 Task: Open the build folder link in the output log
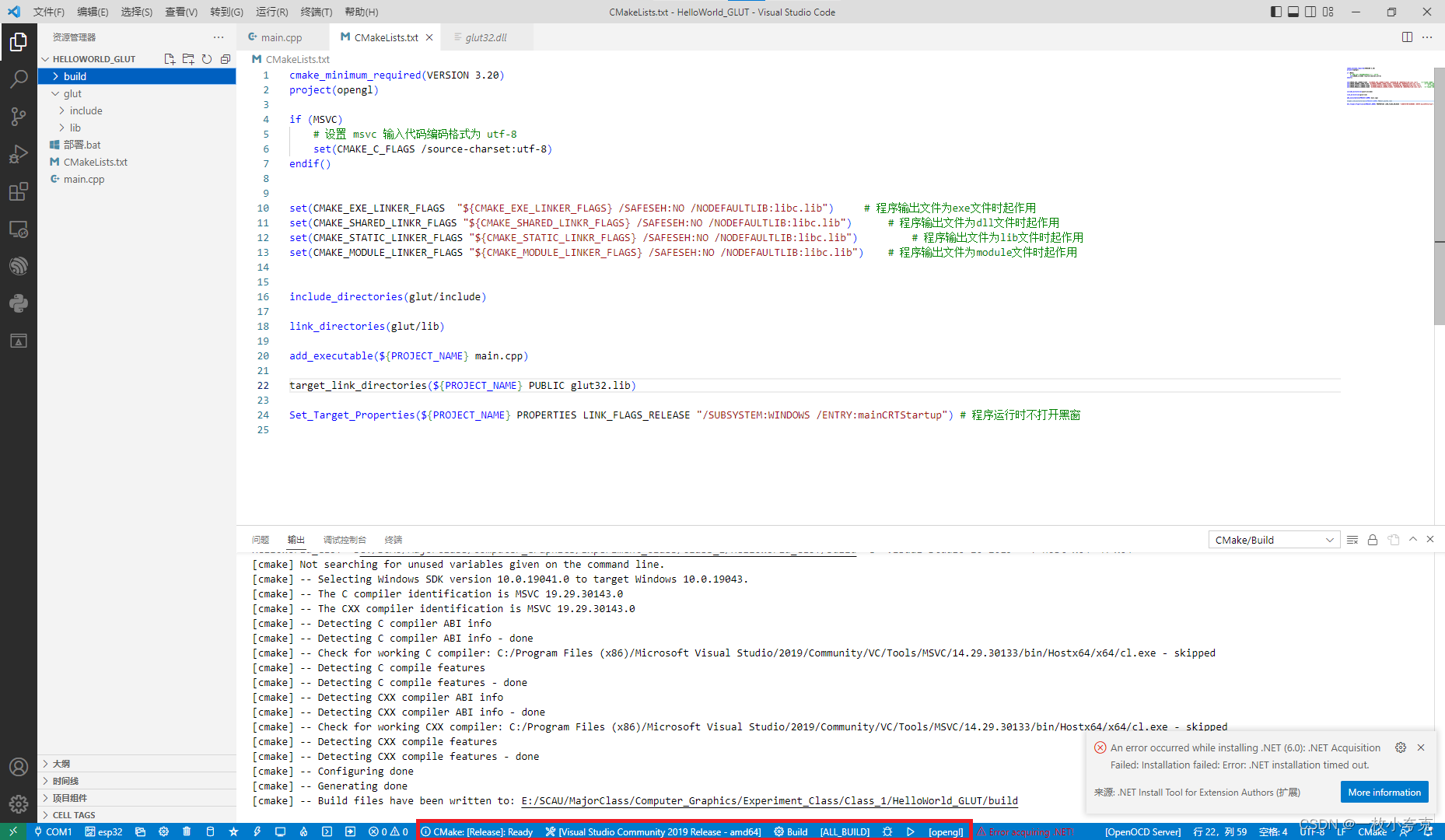click(x=768, y=800)
